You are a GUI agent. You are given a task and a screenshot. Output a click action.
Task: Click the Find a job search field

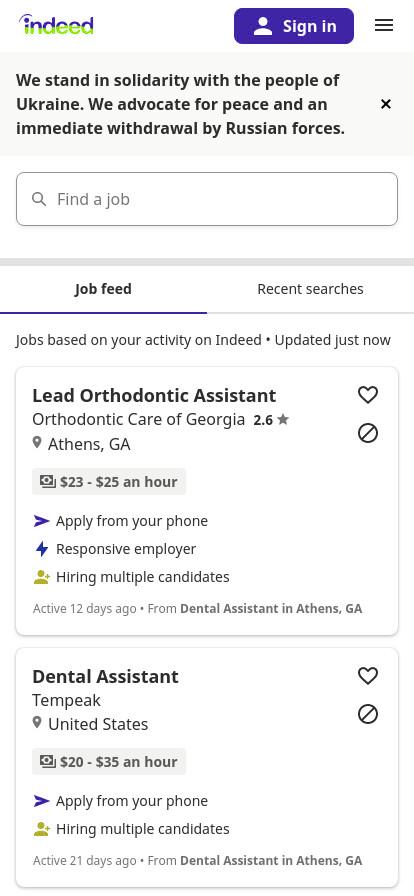coord(207,199)
